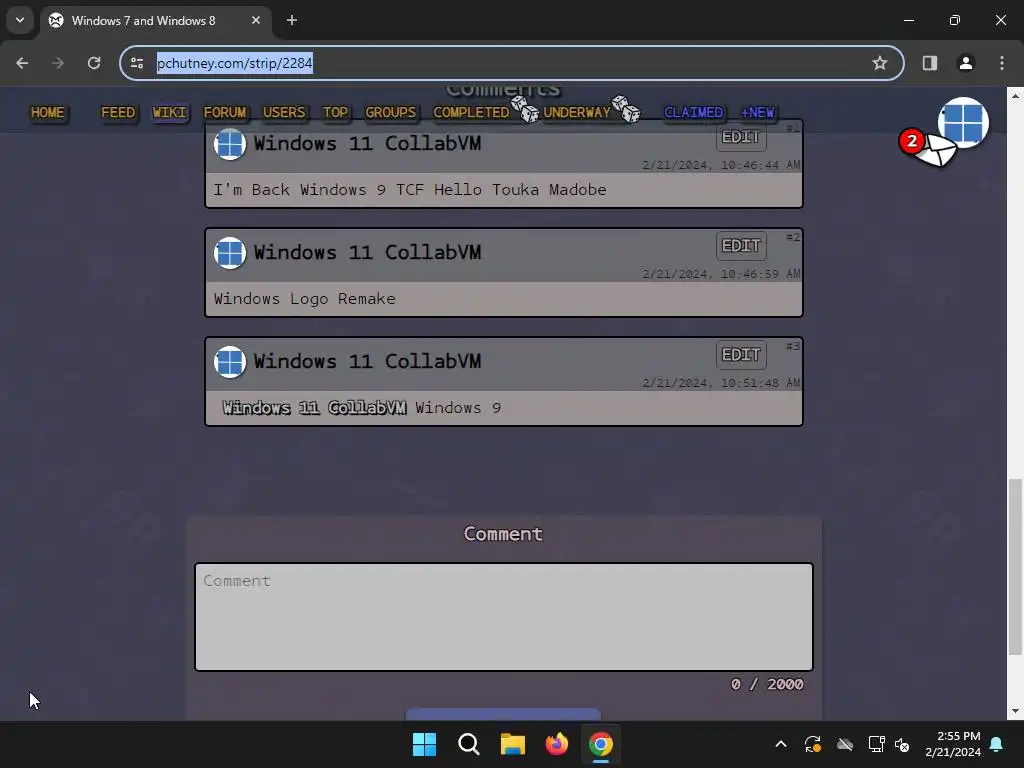Click the page vertical scrollbar thumb
The height and width of the screenshot is (768, 1024).
click(1015, 567)
